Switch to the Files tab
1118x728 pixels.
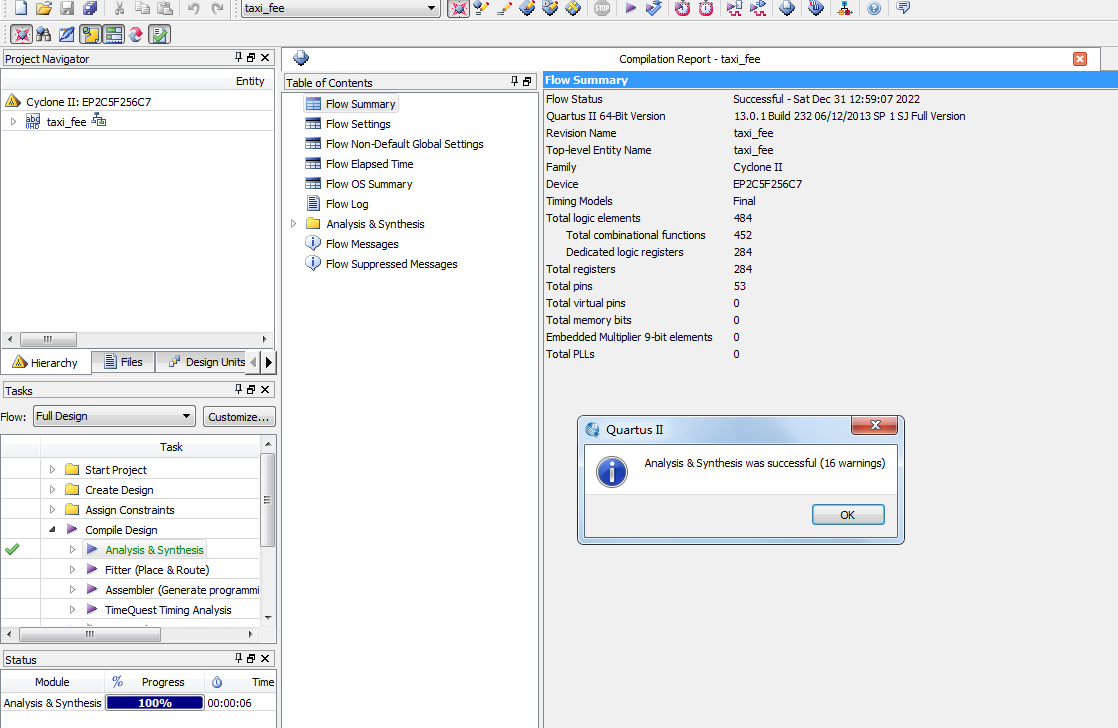(x=122, y=362)
